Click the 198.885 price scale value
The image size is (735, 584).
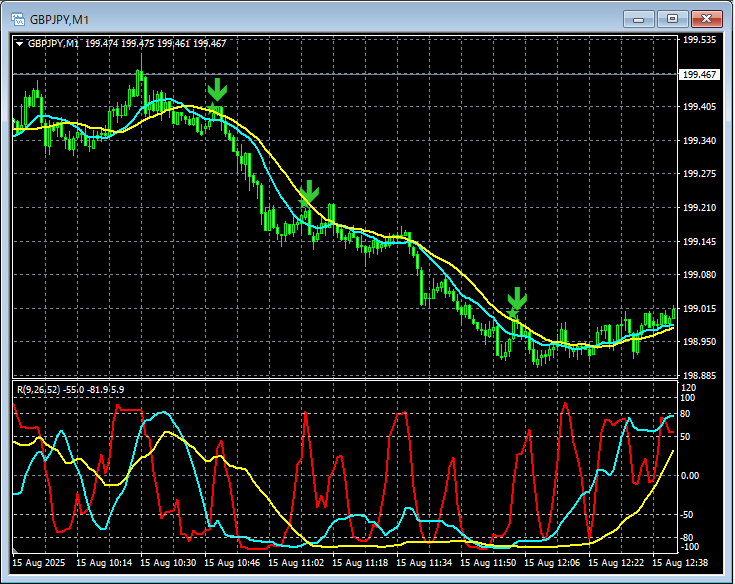pos(699,375)
